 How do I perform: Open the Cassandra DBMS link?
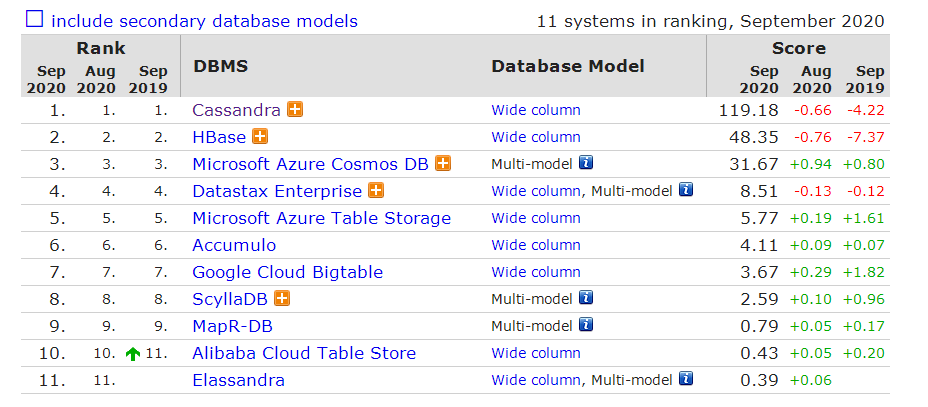point(236,110)
